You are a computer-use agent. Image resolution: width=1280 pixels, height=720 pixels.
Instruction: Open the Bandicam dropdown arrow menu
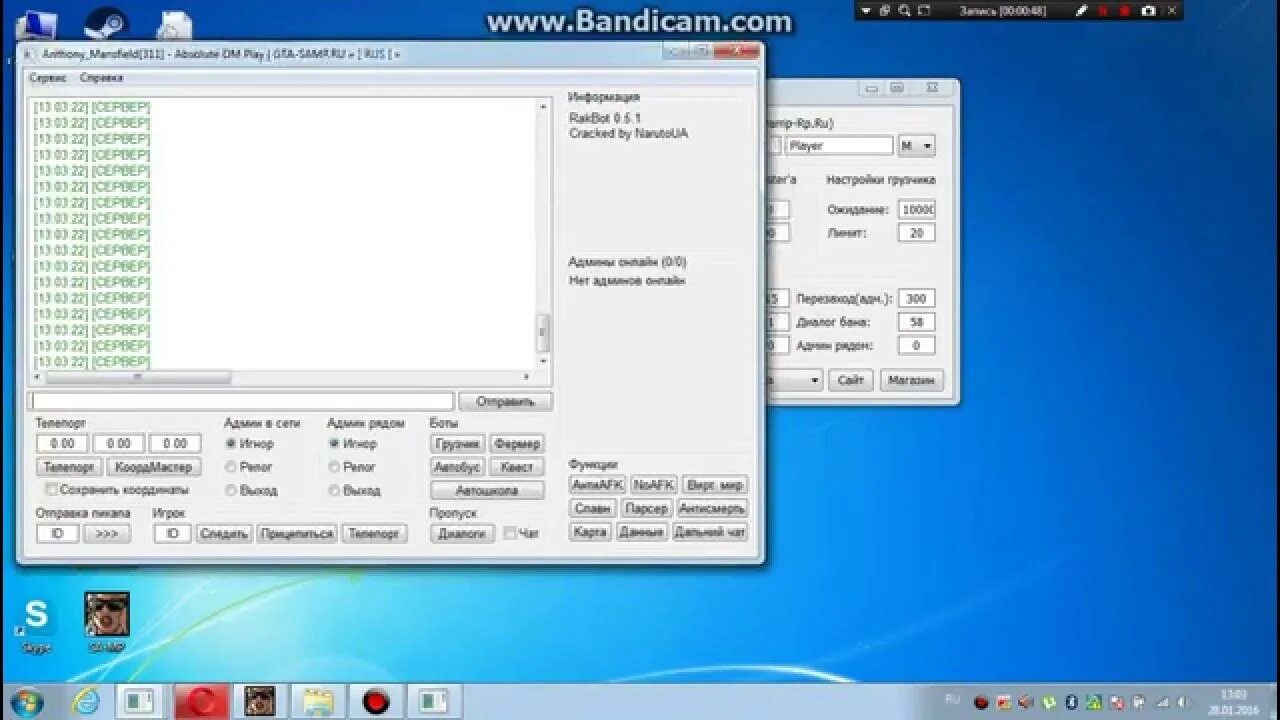867,11
